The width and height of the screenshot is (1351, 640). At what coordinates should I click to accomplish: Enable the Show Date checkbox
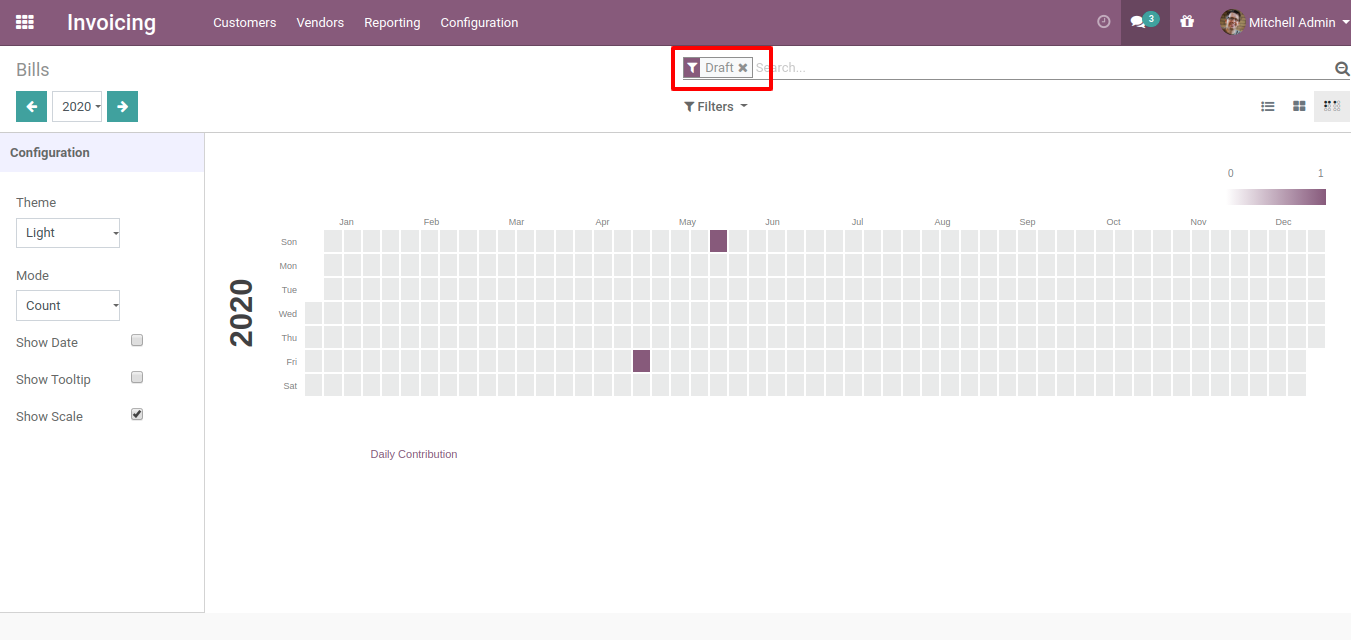tap(137, 340)
